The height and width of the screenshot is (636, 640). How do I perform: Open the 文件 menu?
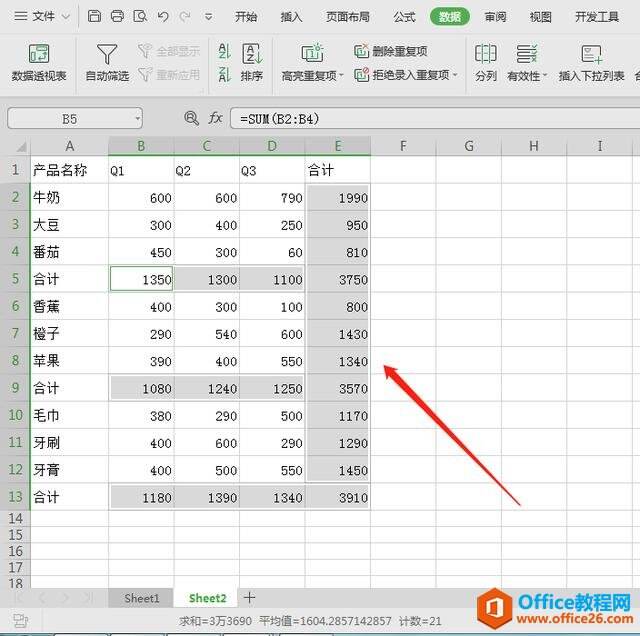click(42, 16)
